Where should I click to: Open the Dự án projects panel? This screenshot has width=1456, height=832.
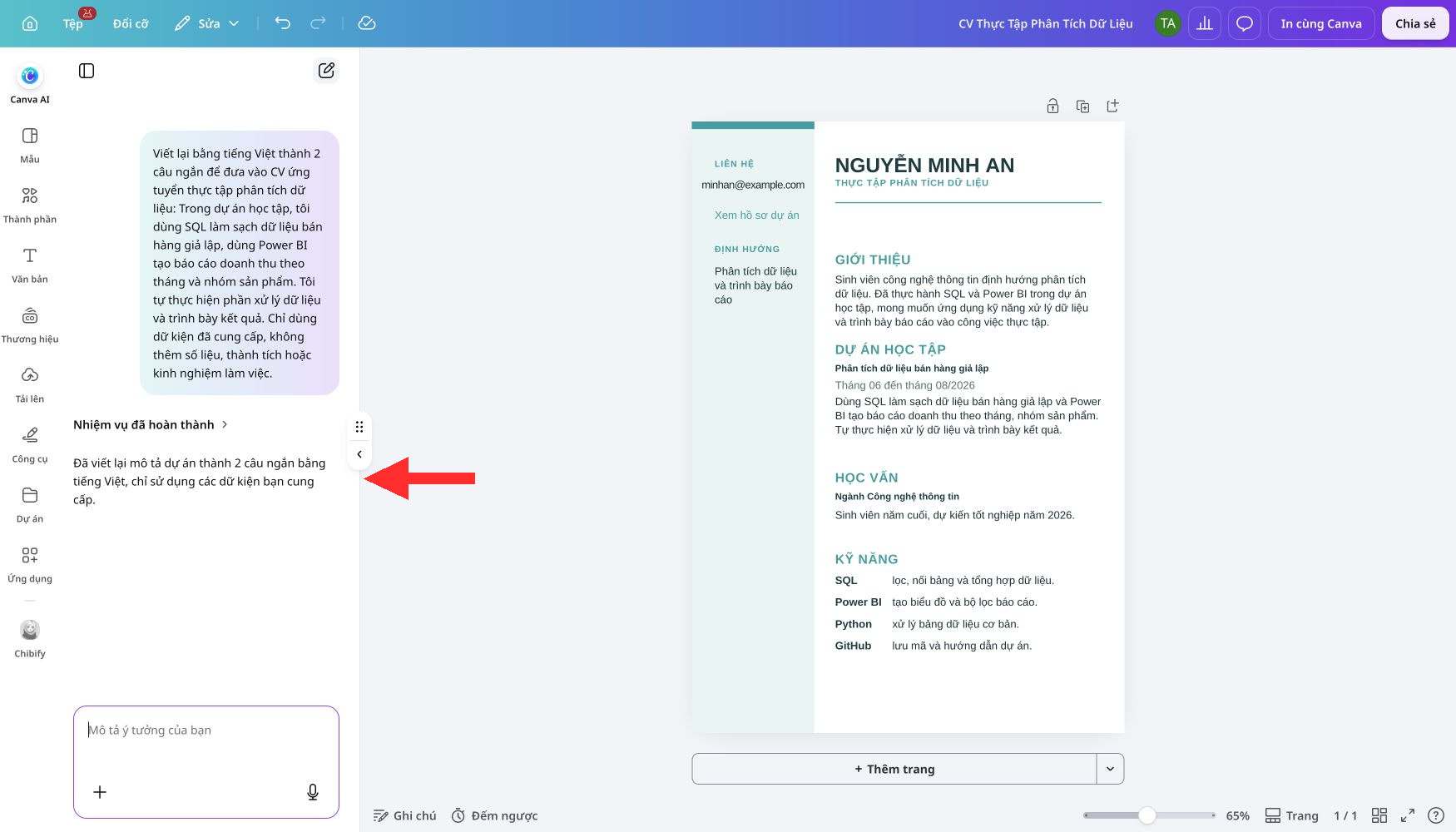(x=30, y=504)
